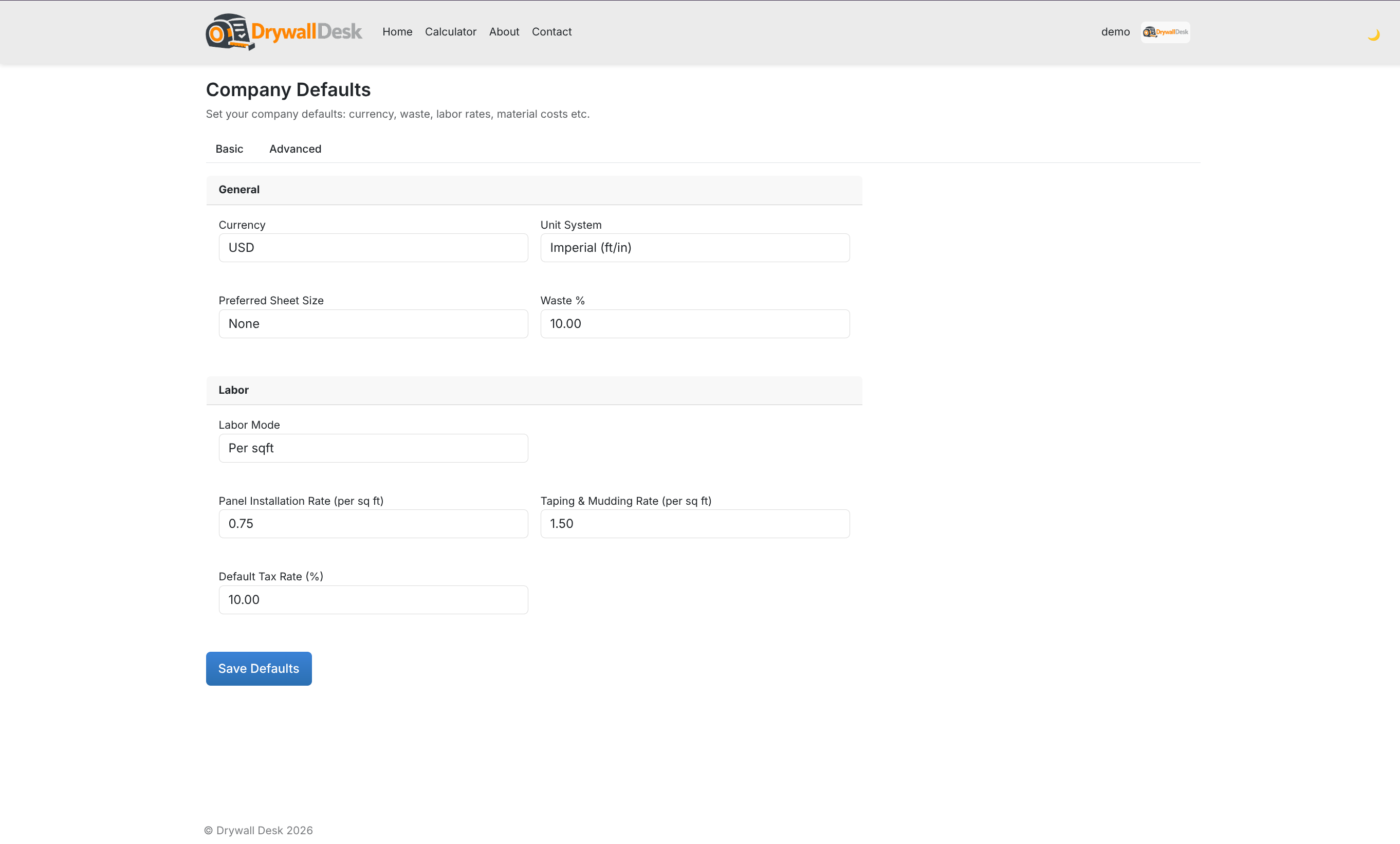Click the Labor Mode label
The width and height of the screenshot is (1400, 844).
coord(249,425)
